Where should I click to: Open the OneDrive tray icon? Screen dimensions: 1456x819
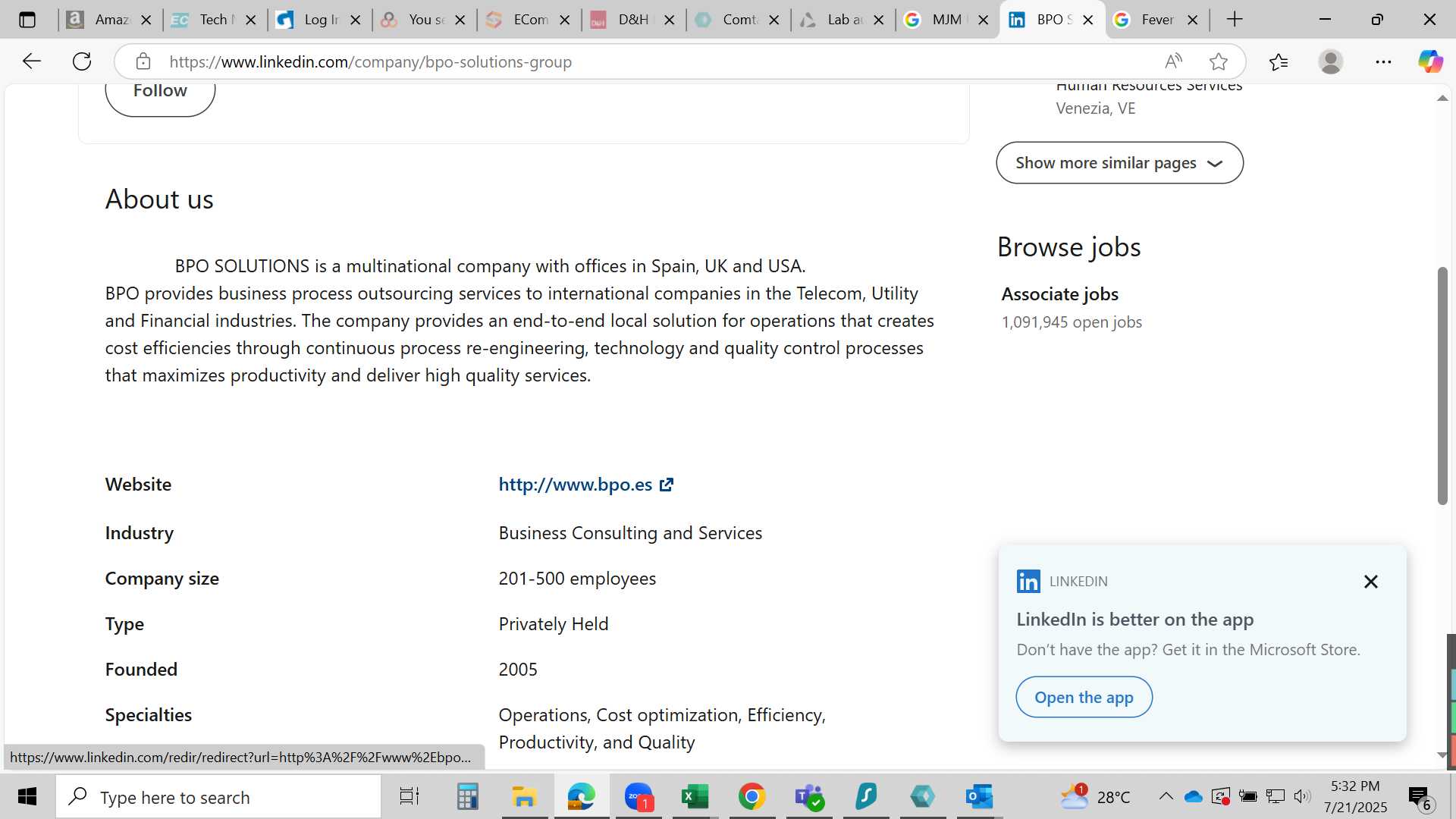tap(1193, 796)
